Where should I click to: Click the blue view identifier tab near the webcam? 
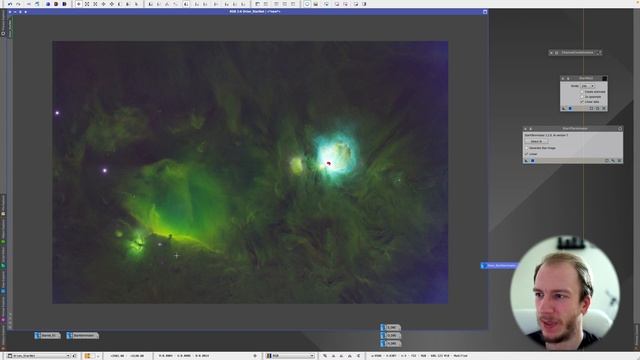[500, 266]
